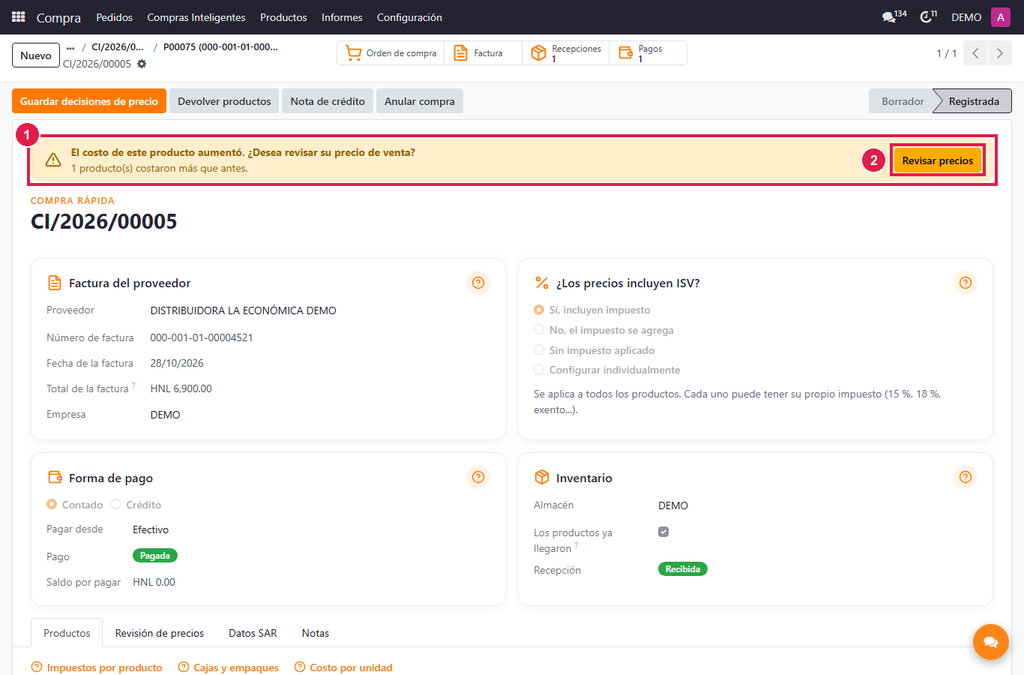The width and height of the screenshot is (1024, 675).
Task: Select the Contado payment radio
Action: pos(52,504)
